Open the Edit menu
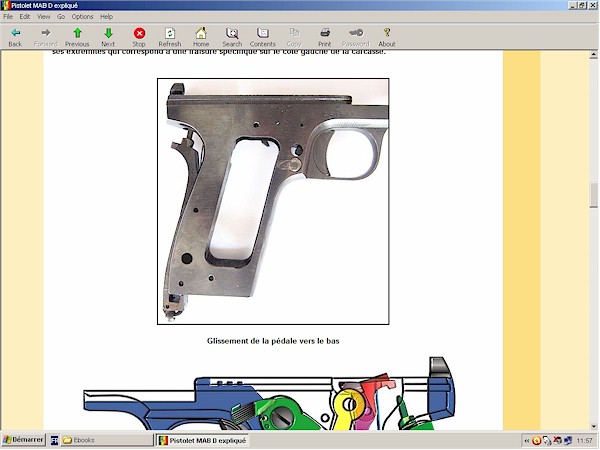The height and width of the screenshot is (450, 600). (x=24, y=16)
